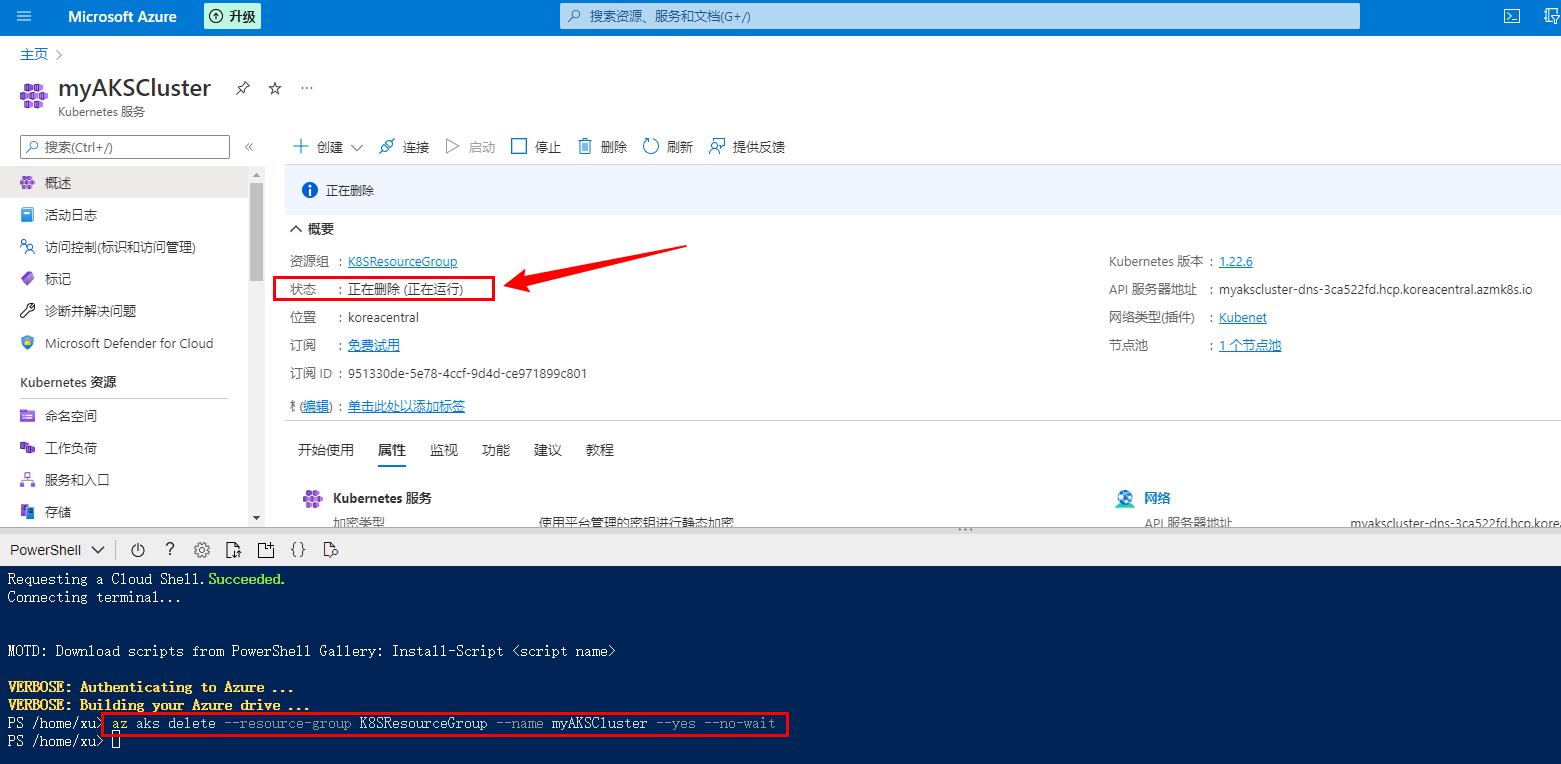Open 命名空间 in the sidebar
The image size is (1561, 764).
(x=124, y=416)
